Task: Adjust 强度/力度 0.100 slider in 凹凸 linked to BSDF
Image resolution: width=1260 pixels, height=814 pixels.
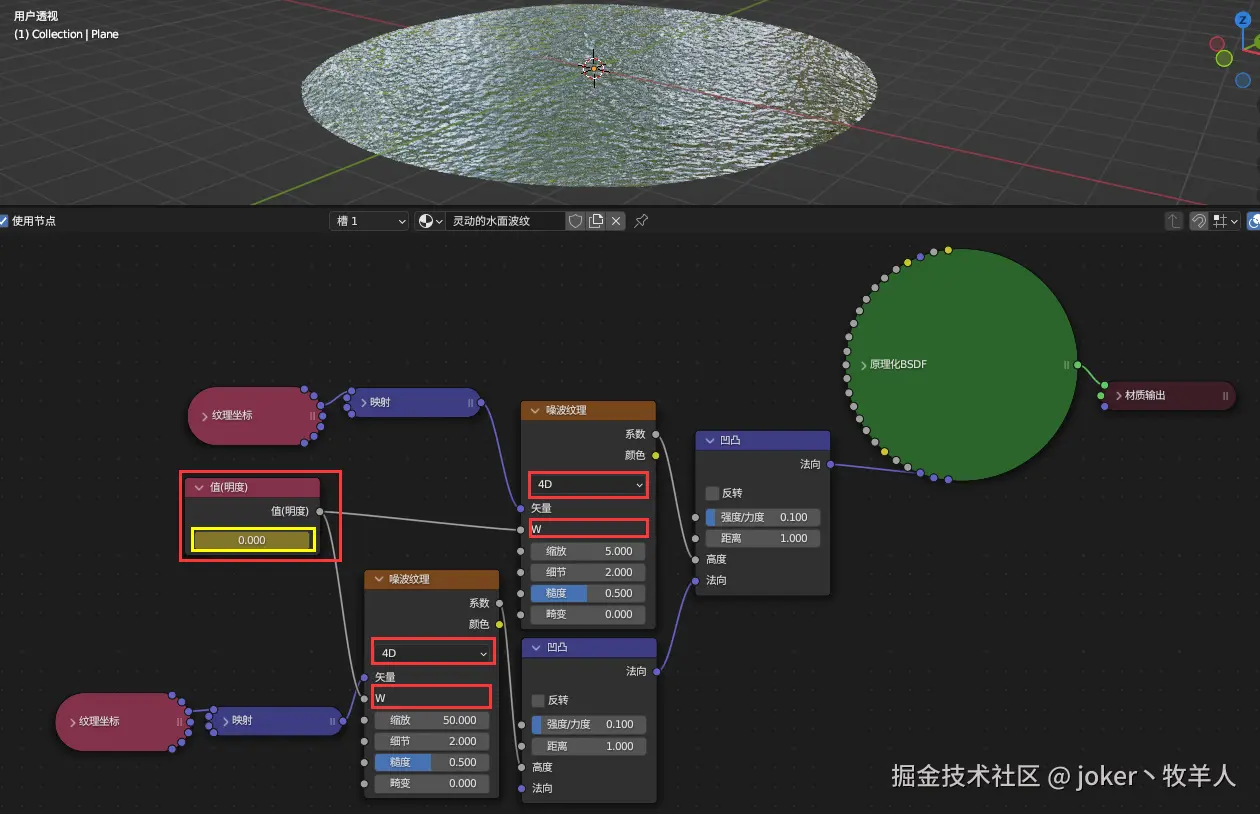Action: click(763, 517)
